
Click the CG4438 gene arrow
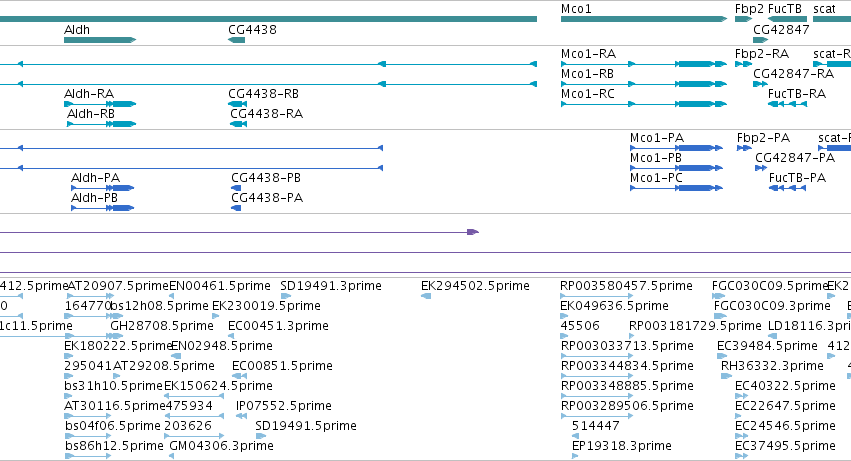[237, 40]
